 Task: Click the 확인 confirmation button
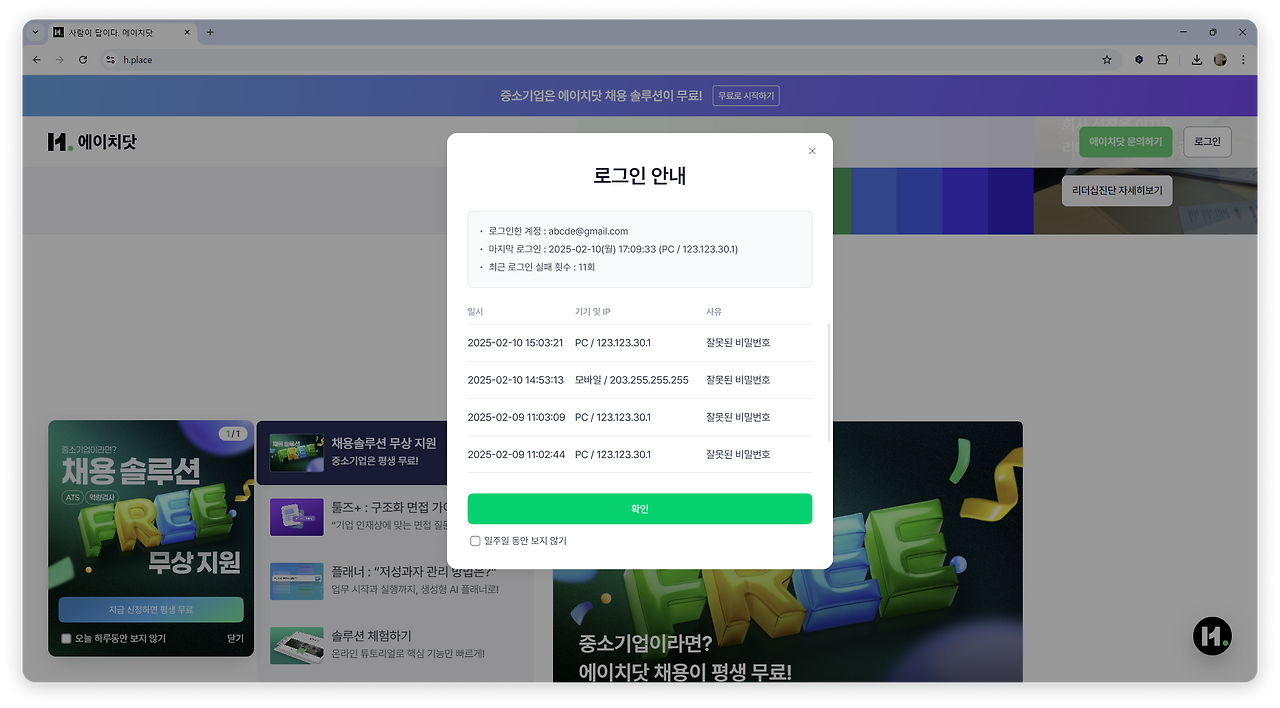click(640, 508)
